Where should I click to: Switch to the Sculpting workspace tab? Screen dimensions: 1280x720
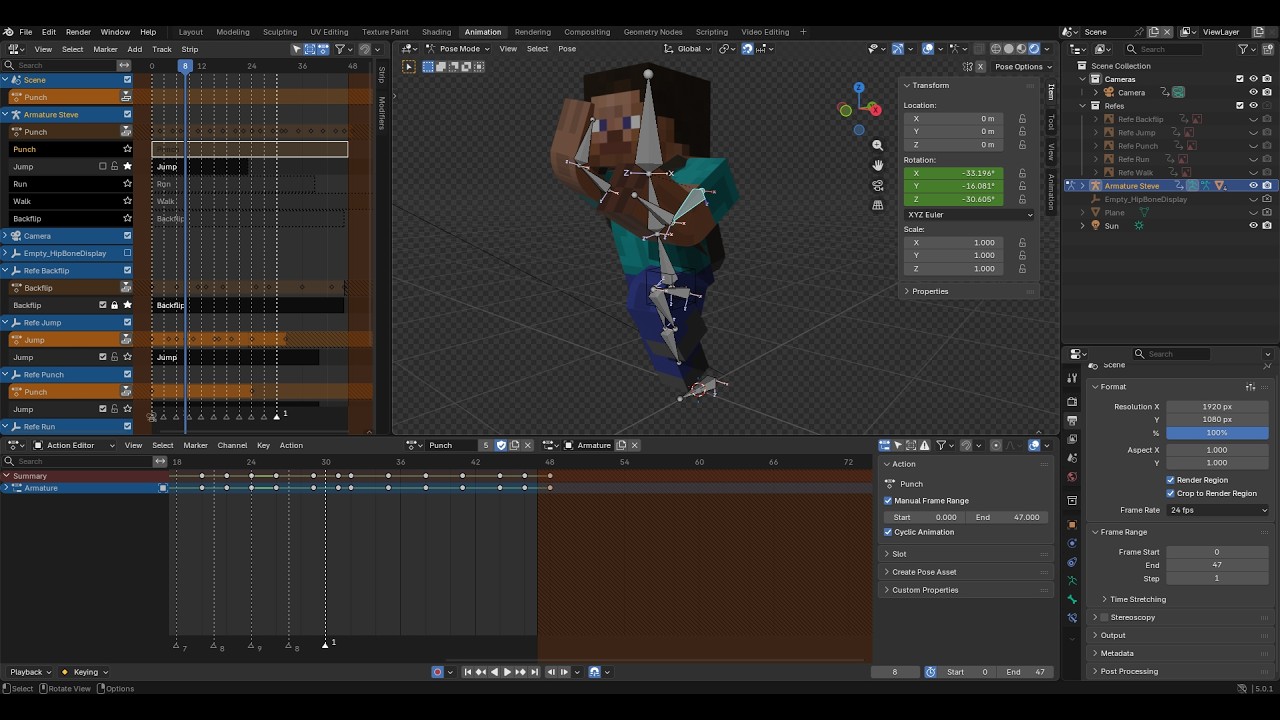coord(280,32)
